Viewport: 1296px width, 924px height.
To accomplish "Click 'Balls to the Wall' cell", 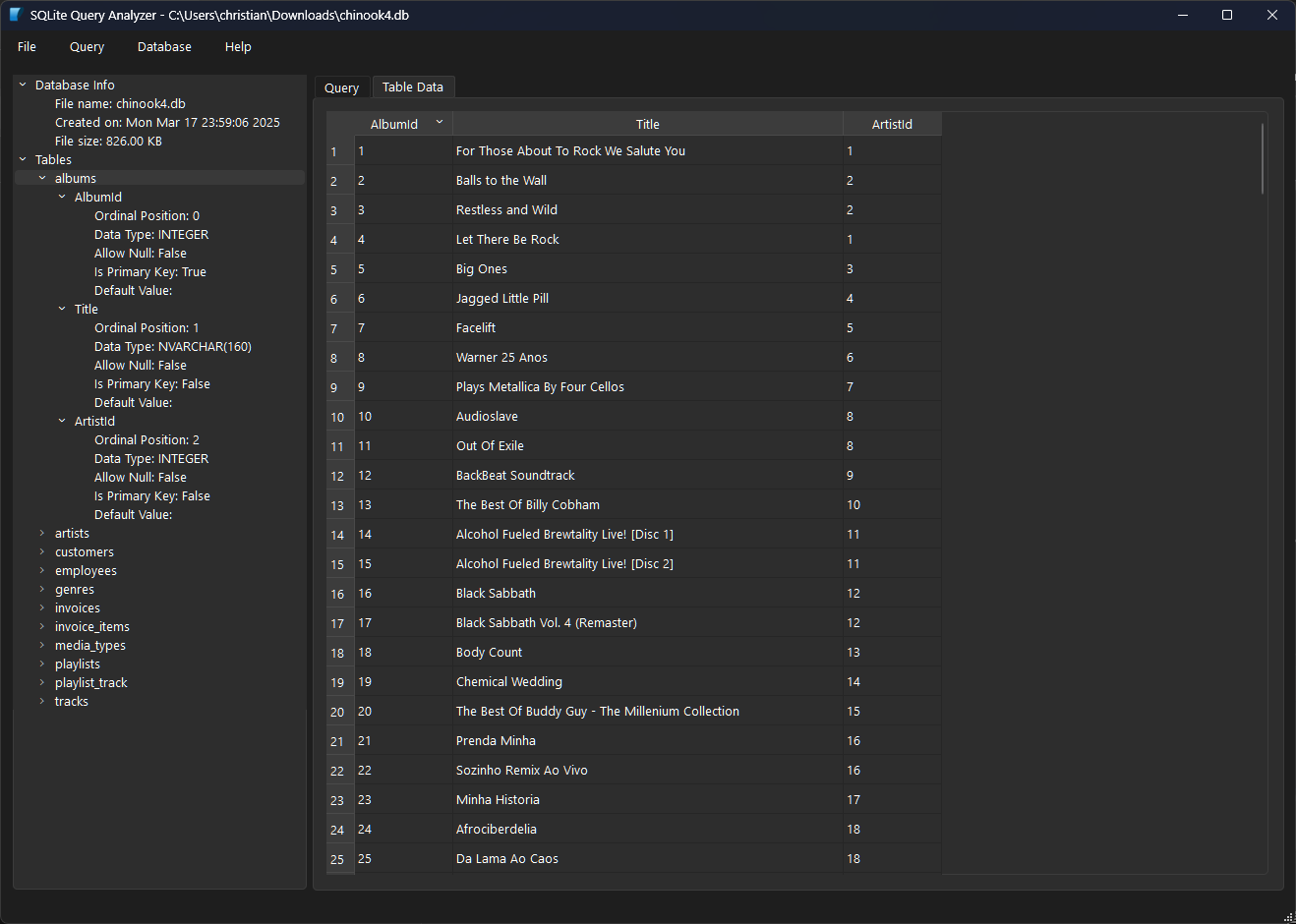I will pos(647,180).
